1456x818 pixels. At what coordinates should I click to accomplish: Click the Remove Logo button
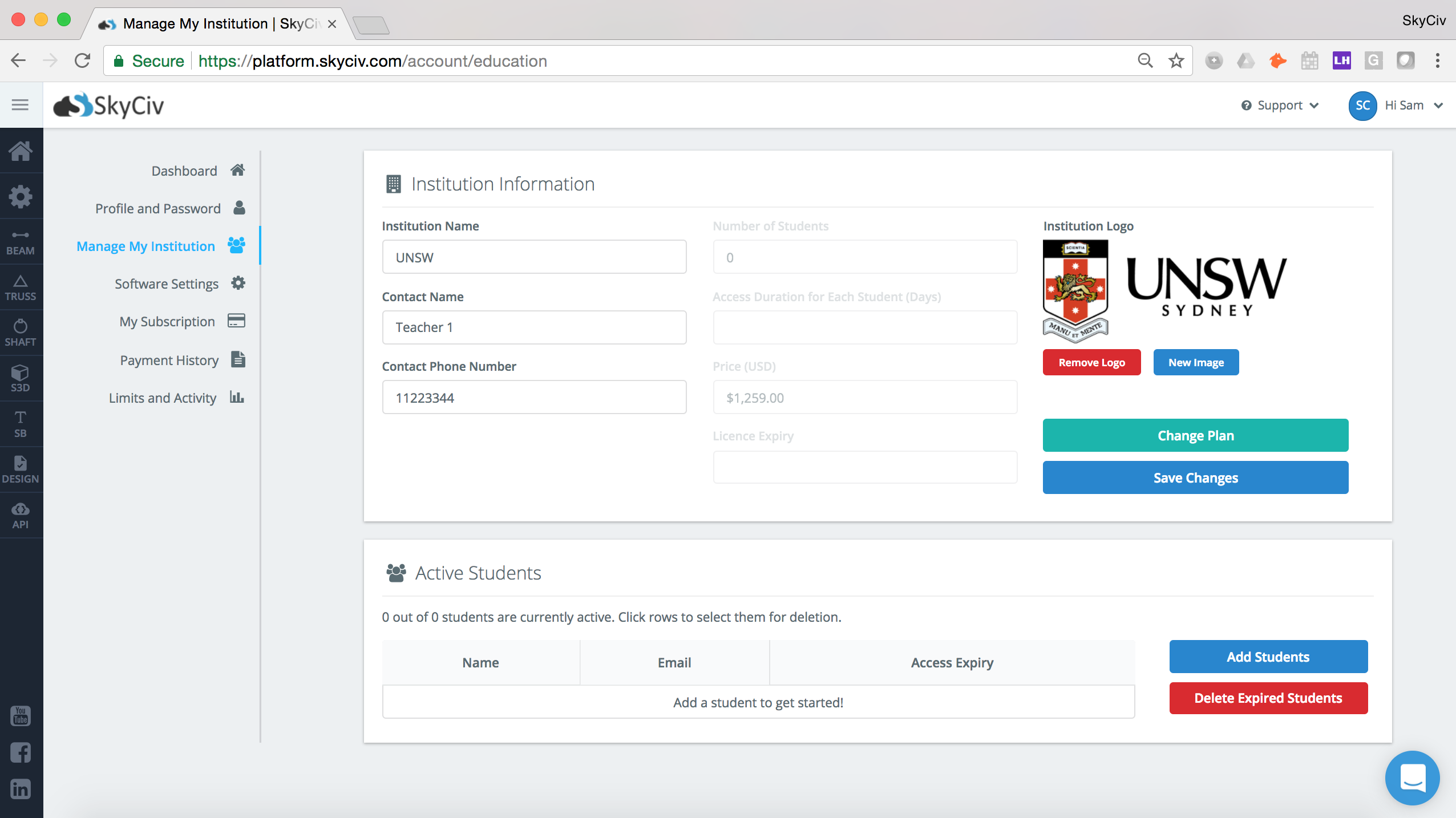[x=1091, y=362]
